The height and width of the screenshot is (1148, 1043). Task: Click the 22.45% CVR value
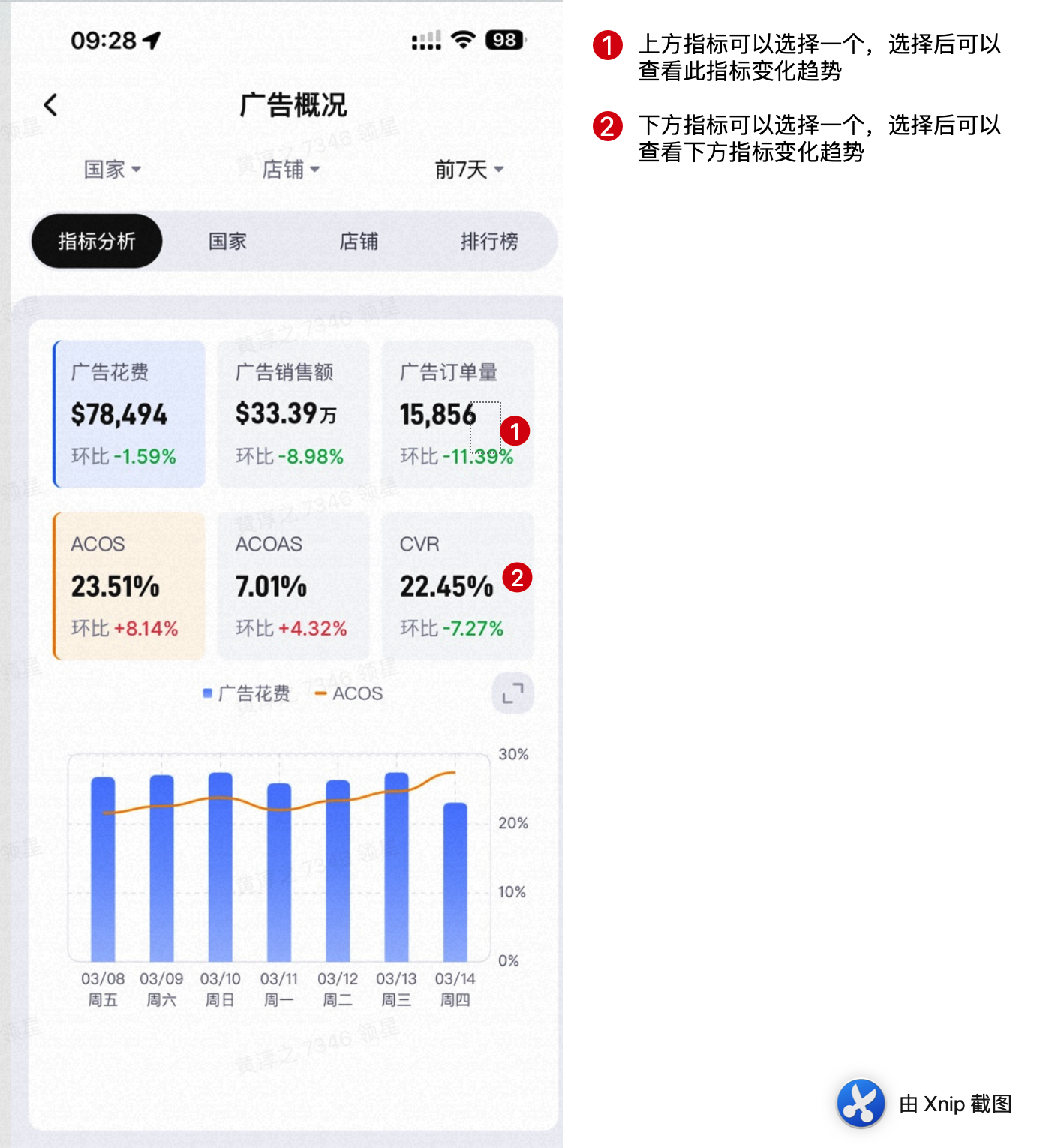[x=446, y=586]
